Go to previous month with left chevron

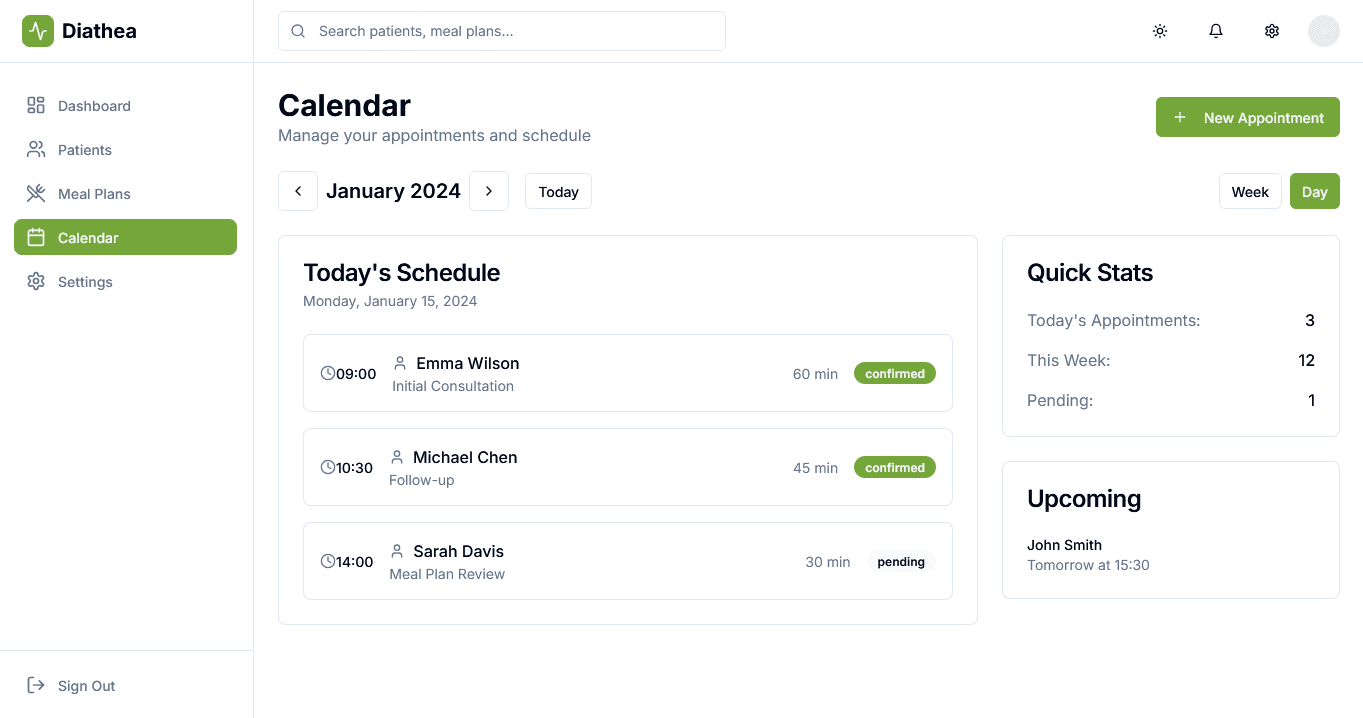297,190
